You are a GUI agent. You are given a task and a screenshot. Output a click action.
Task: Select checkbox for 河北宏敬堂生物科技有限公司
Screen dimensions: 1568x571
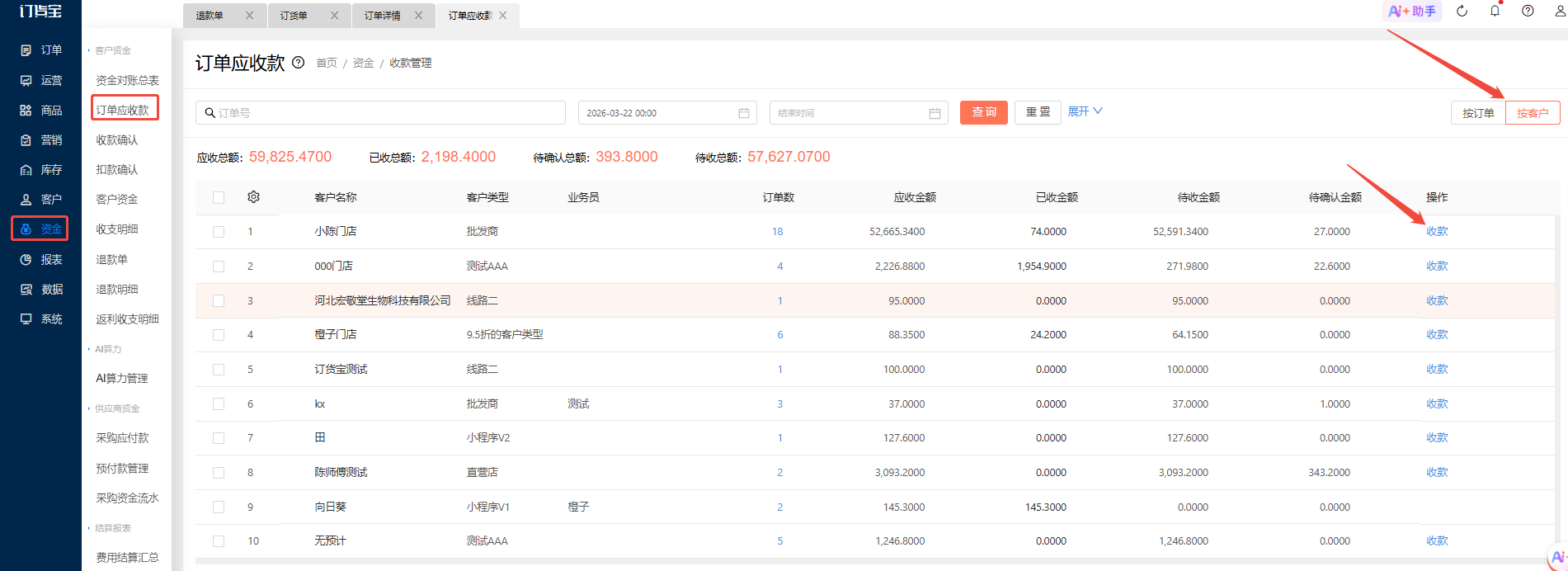click(x=219, y=301)
